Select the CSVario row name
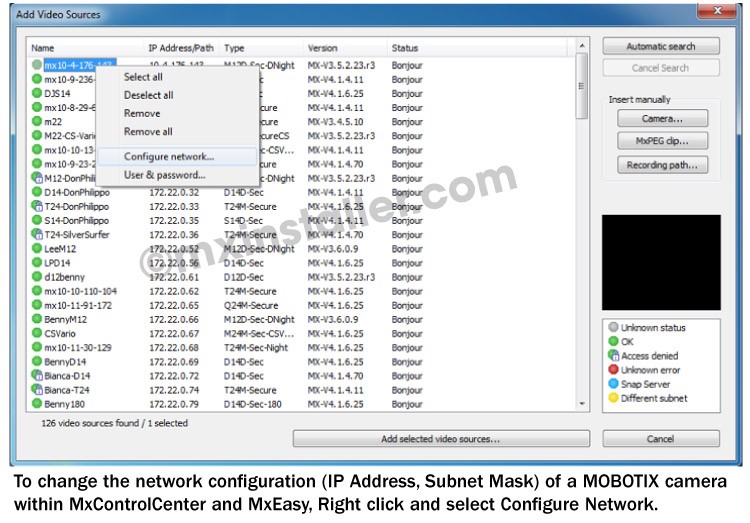Image resolution: width=750 pixels, height=523 pixels. pos(60,334)
